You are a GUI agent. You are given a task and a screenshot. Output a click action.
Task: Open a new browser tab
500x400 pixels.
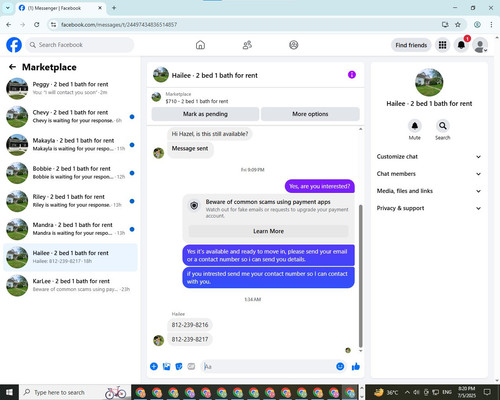point(114,8)
